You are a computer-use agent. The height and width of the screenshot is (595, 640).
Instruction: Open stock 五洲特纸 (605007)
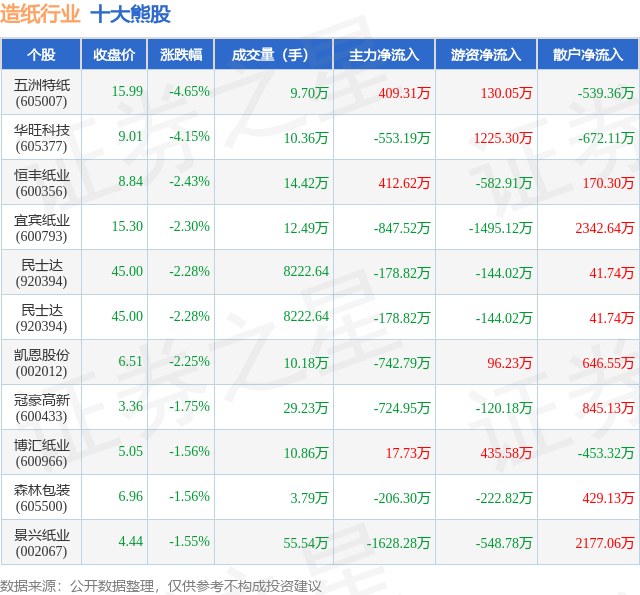click(x=41, y=93)
